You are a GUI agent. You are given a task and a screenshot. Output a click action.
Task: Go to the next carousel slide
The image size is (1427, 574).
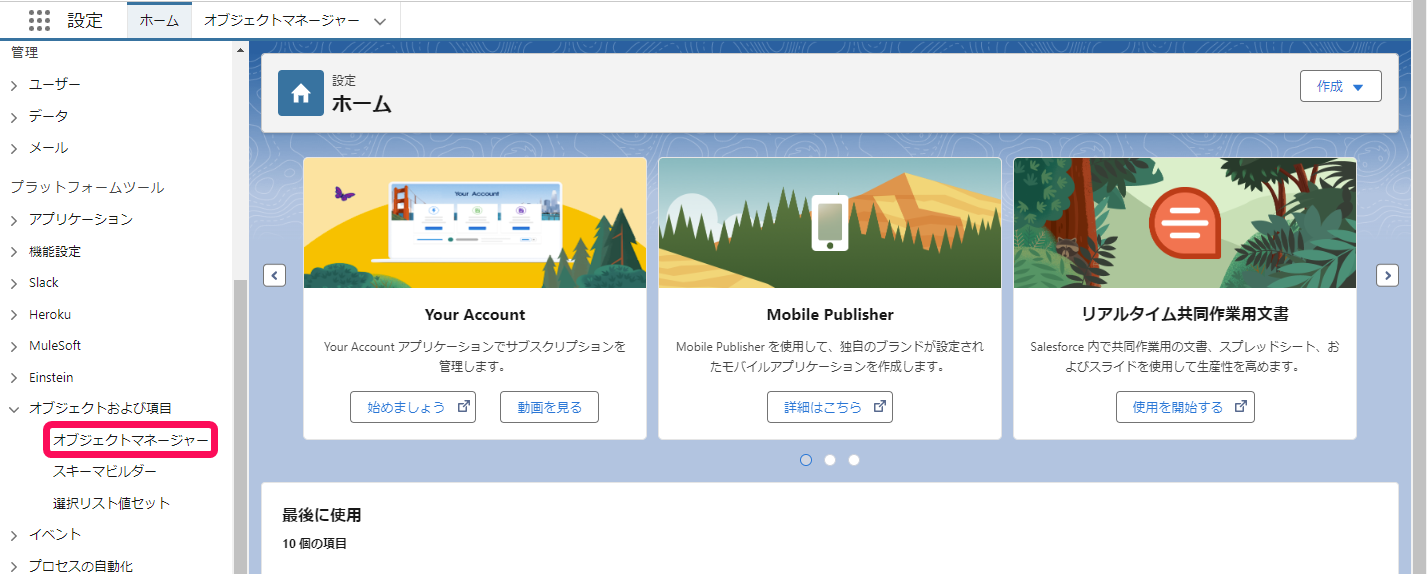tap(1387, 275)
